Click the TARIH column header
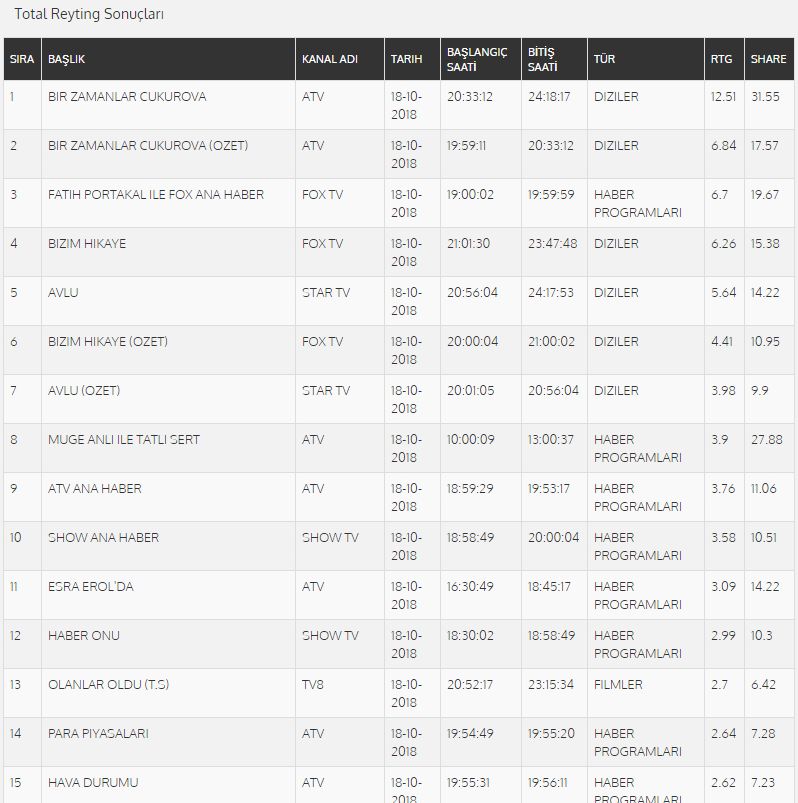Screen dimensions: 798x803 click(412, 59)
